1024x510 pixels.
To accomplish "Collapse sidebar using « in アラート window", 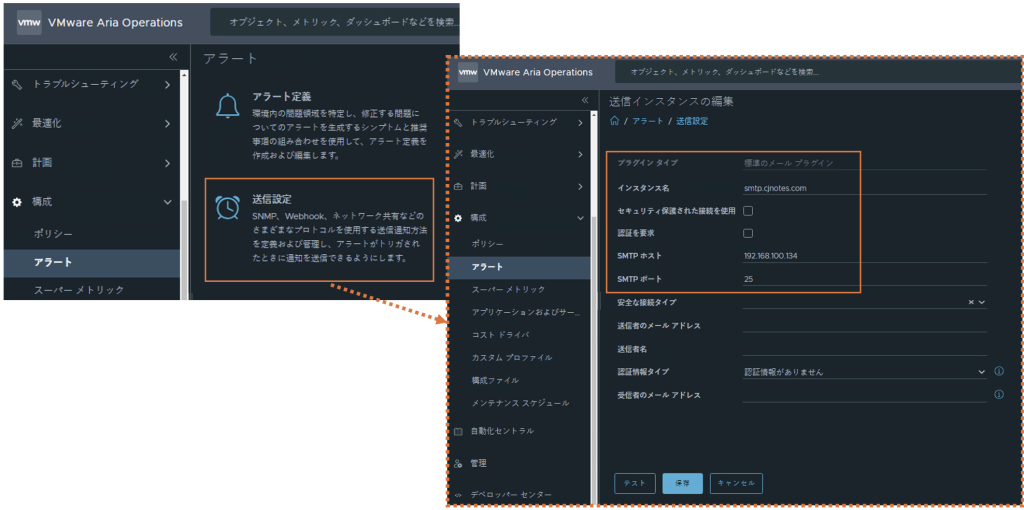I will 173,57.
